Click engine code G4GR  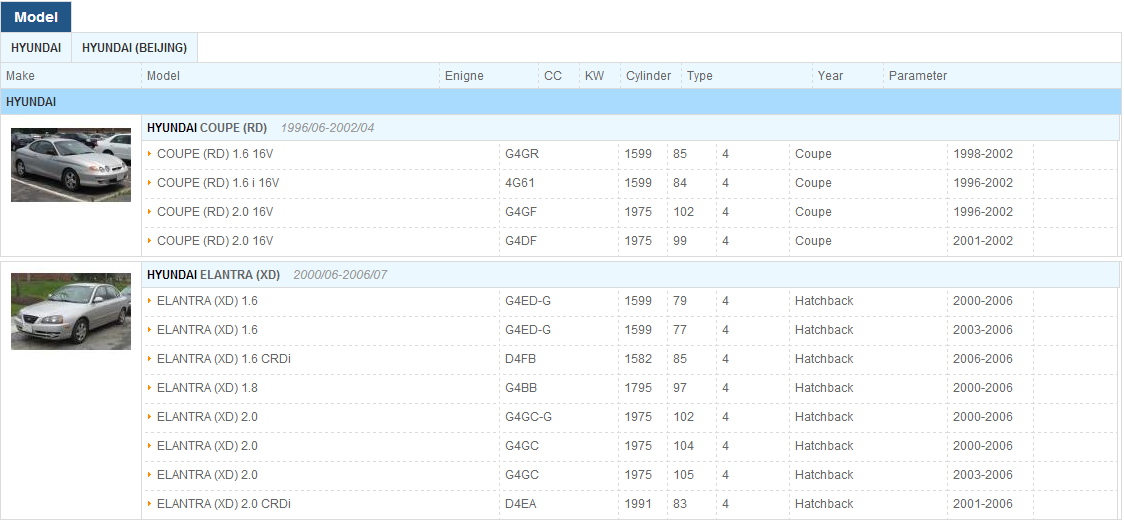[521, 154]
